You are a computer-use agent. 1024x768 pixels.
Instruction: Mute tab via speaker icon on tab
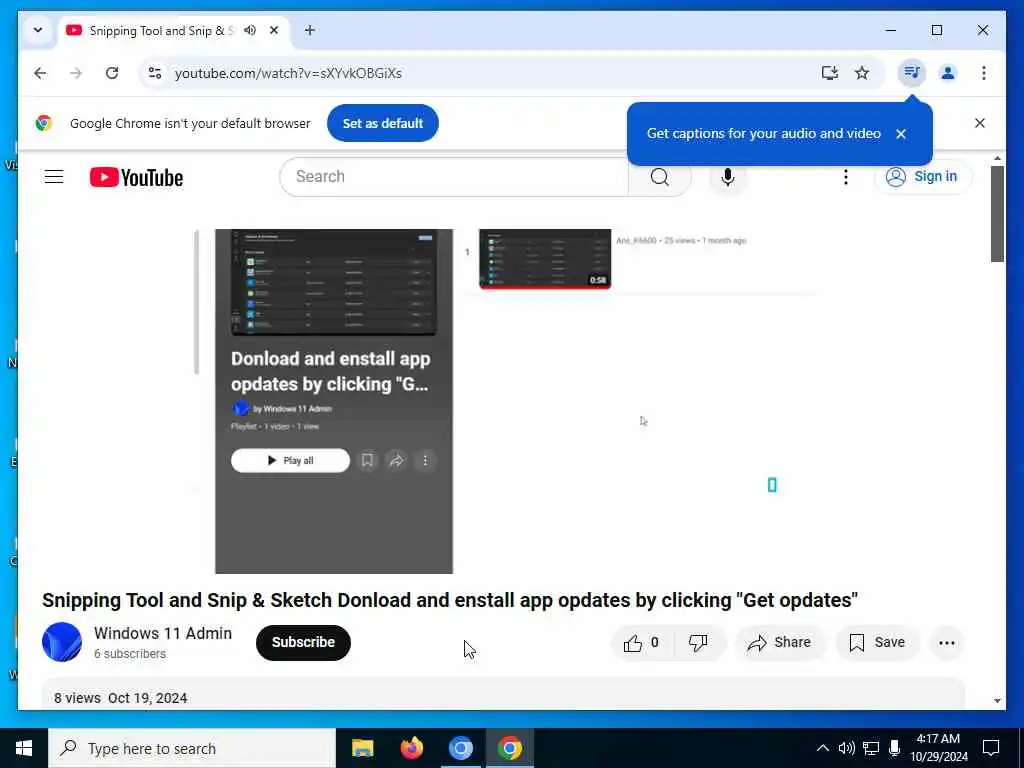pos(250,30)
